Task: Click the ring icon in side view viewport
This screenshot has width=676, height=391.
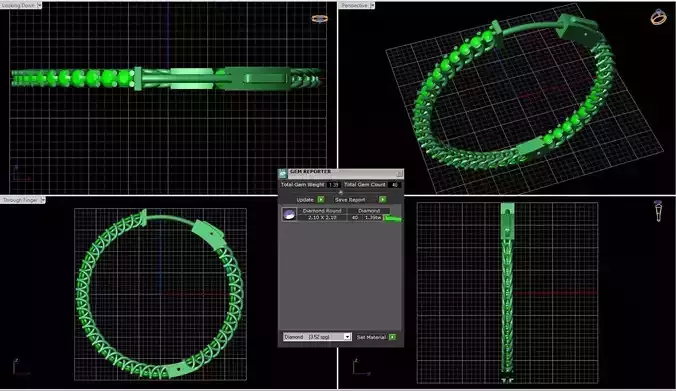Action: point(658,211)
